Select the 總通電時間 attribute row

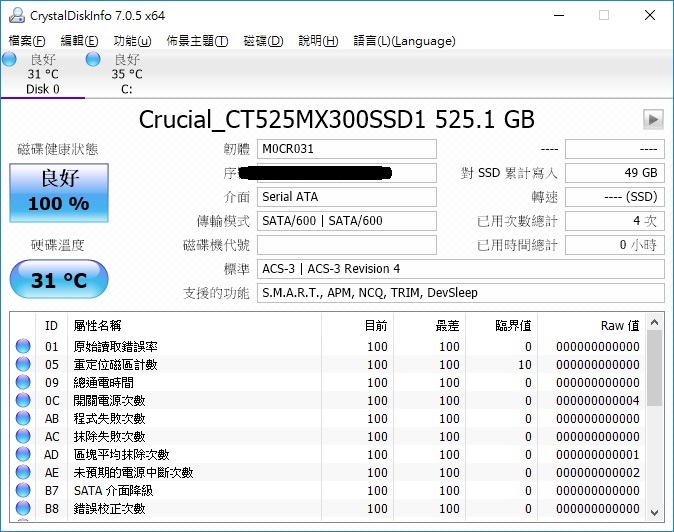point(328,382)
